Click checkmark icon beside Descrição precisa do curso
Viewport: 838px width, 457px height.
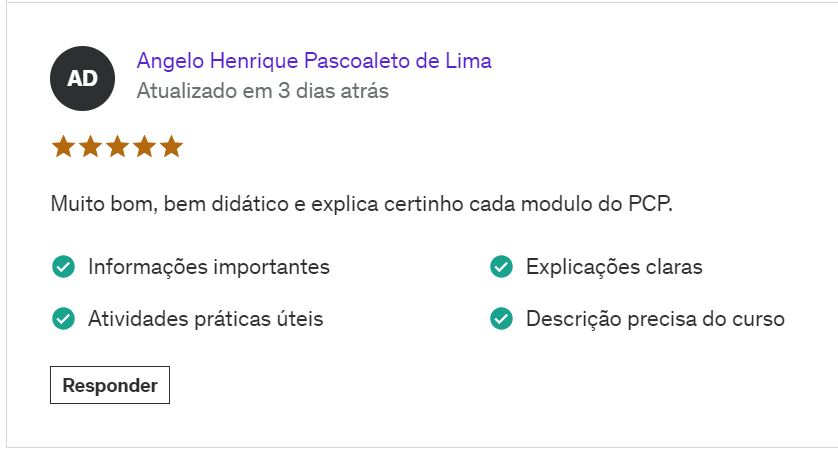[x=501, y=319]
